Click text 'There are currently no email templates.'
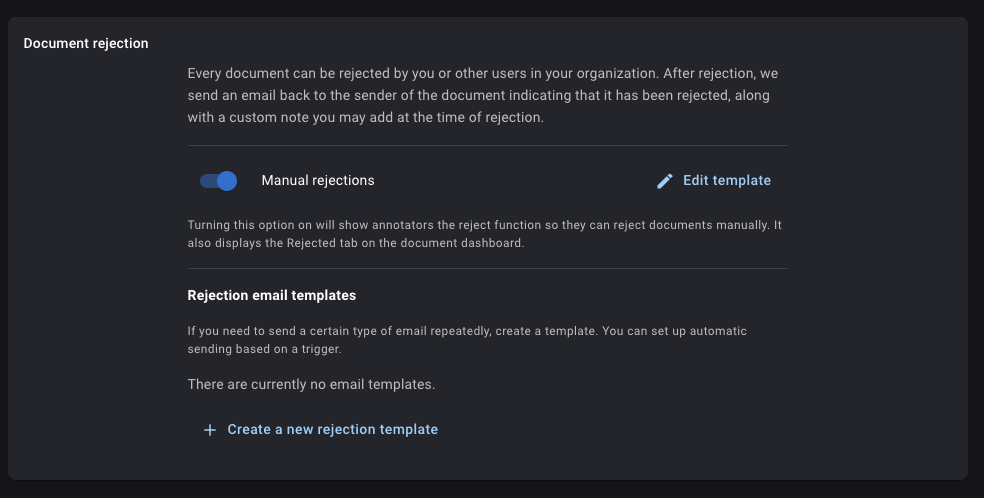This screenshot has height=498, width=984. click(x=311, y=384)
